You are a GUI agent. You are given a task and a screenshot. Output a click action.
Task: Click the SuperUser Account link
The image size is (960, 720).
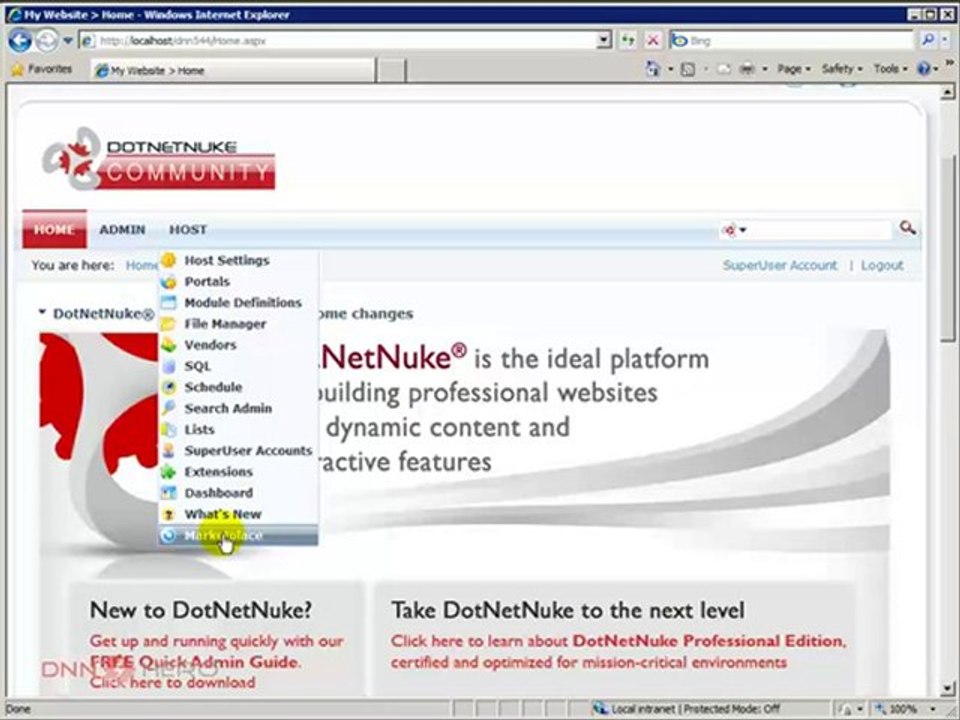779,265
